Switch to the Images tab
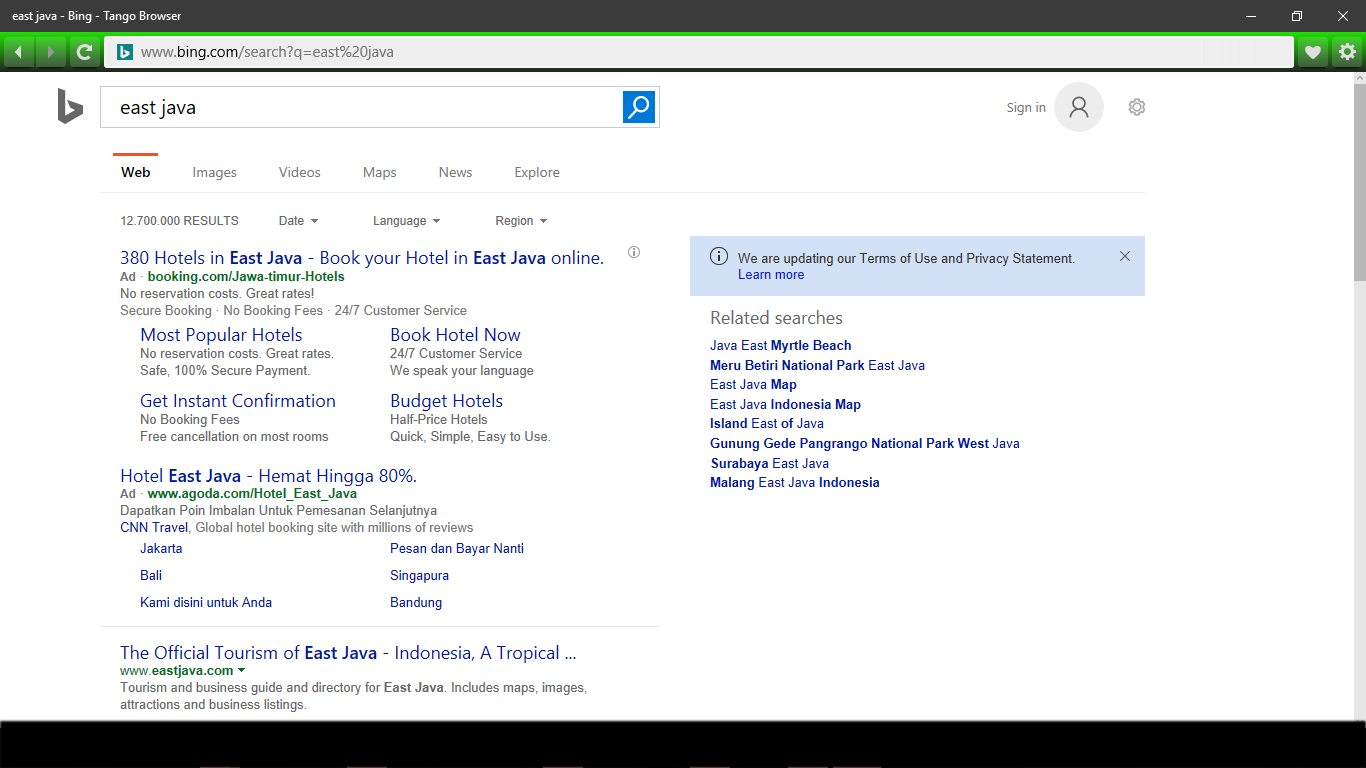 pyautogui.click(x=215, y=172)
